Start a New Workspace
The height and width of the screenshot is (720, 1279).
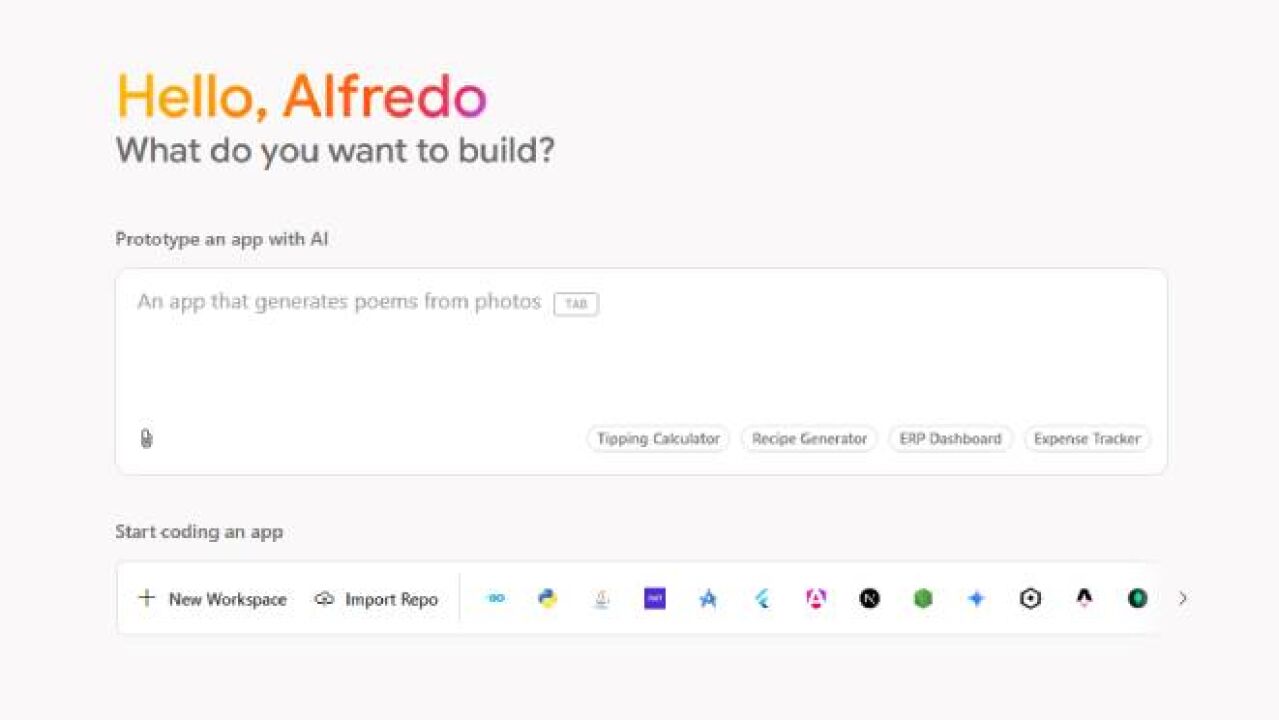tap(213, 598)
